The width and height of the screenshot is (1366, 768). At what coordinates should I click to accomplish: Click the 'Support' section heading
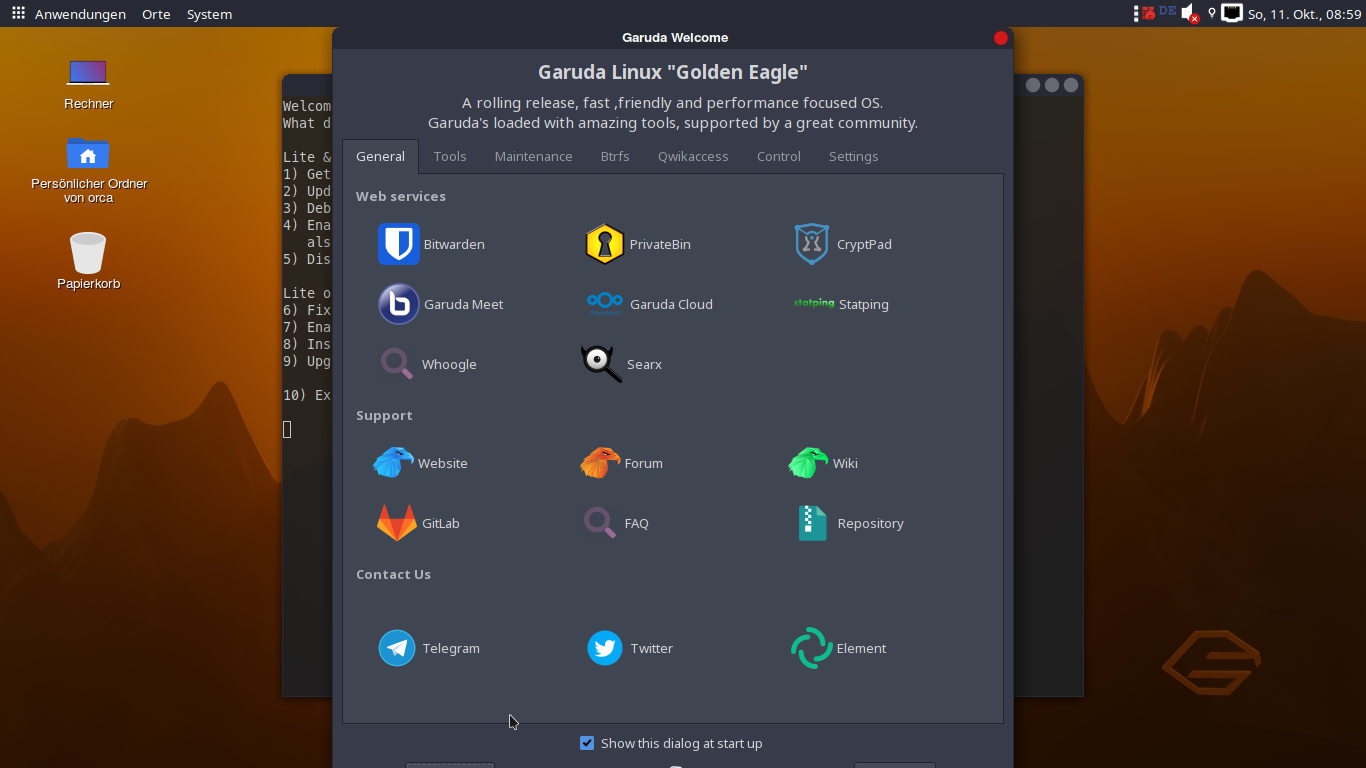pyautogui.click(x=384, y=415)
